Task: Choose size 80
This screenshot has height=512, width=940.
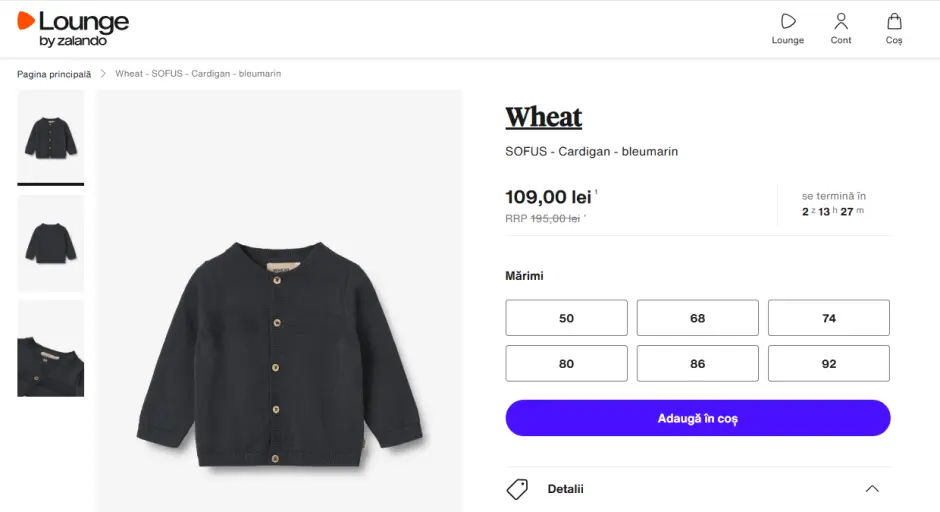Action: click(x=566, y=364)
